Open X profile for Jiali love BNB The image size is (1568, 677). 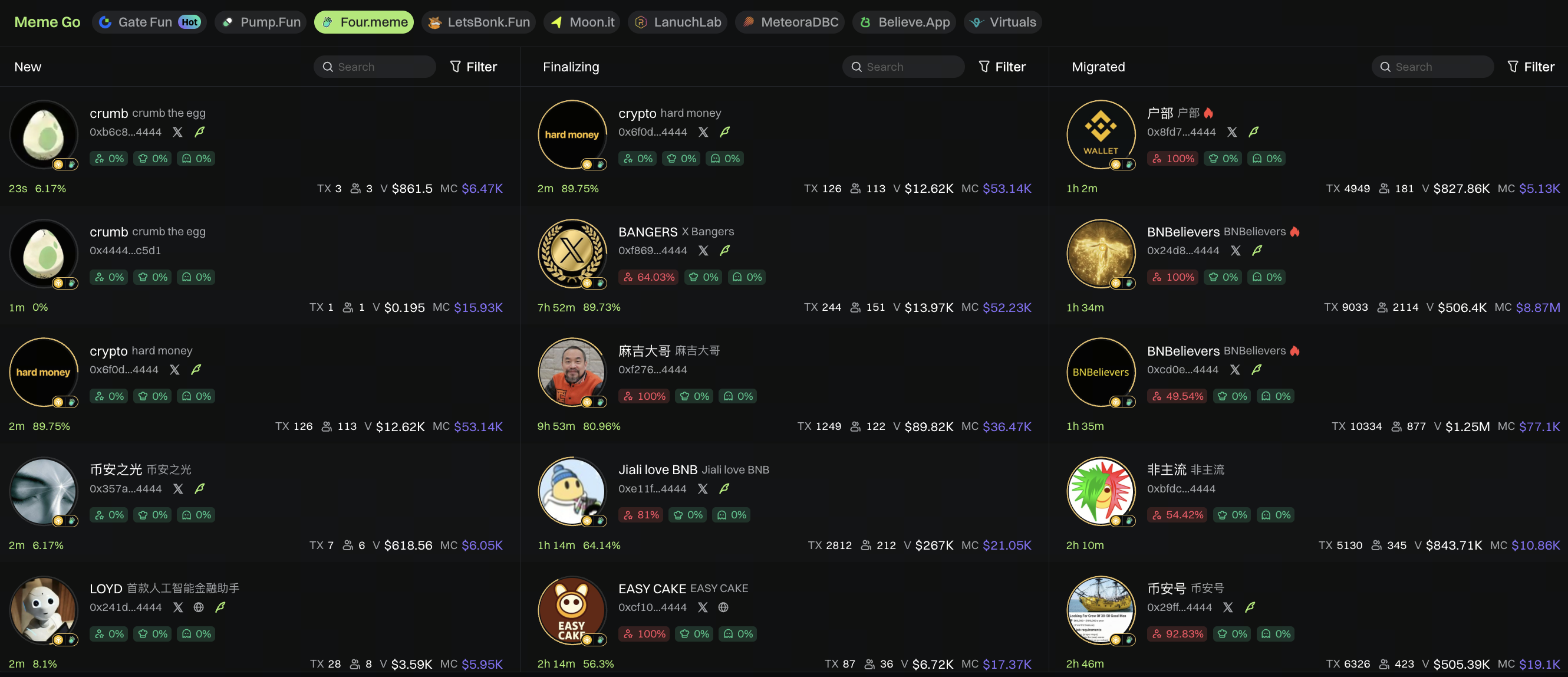pos(703,488)
